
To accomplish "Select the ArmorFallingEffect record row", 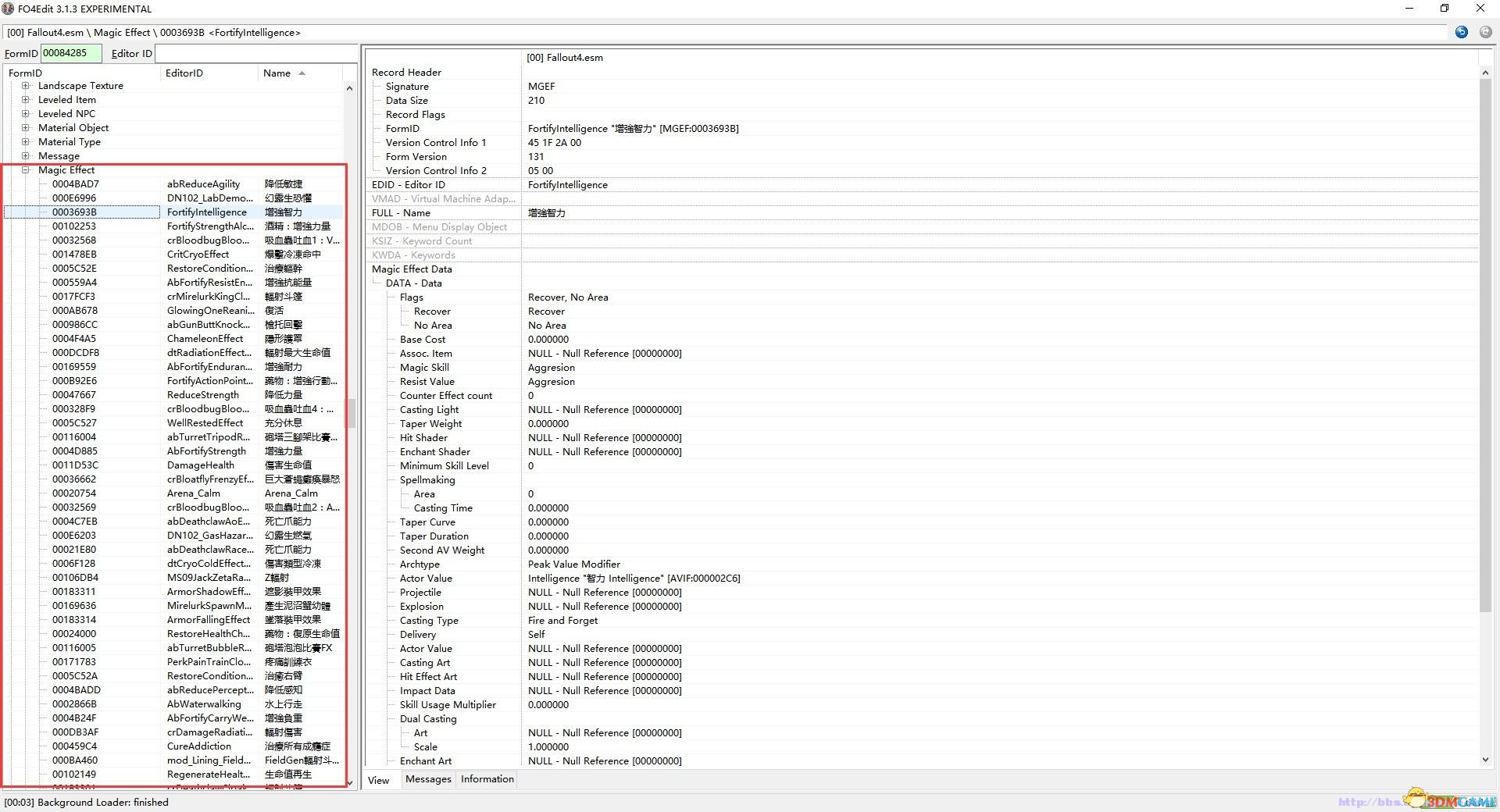I will [x=173, y=620].
